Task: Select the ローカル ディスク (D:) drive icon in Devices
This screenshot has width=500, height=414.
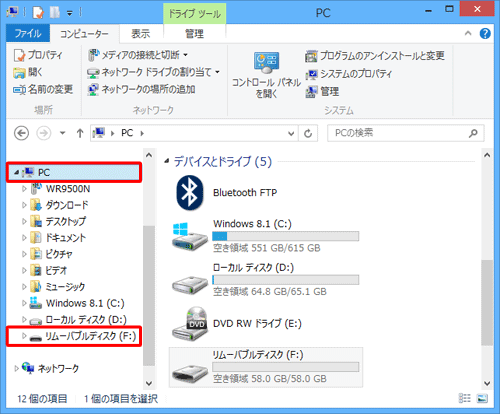Action: [189, 284]
